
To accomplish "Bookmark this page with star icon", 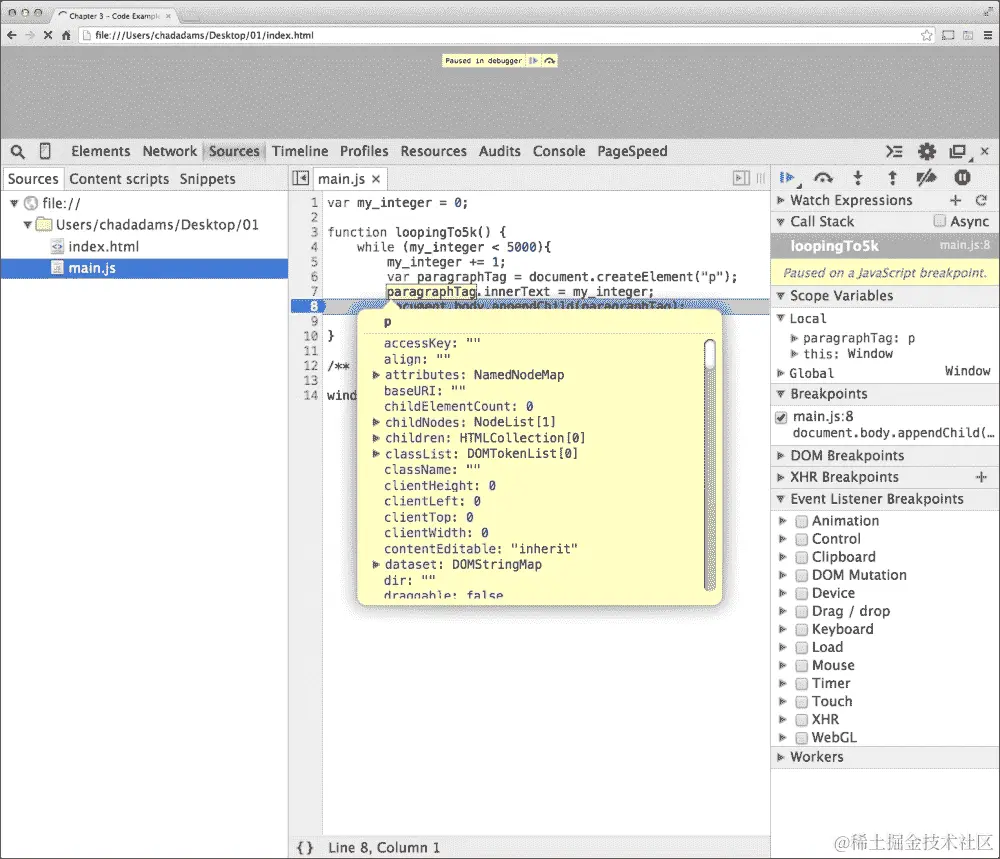I will pyautogui.click(x=927, y=35).
